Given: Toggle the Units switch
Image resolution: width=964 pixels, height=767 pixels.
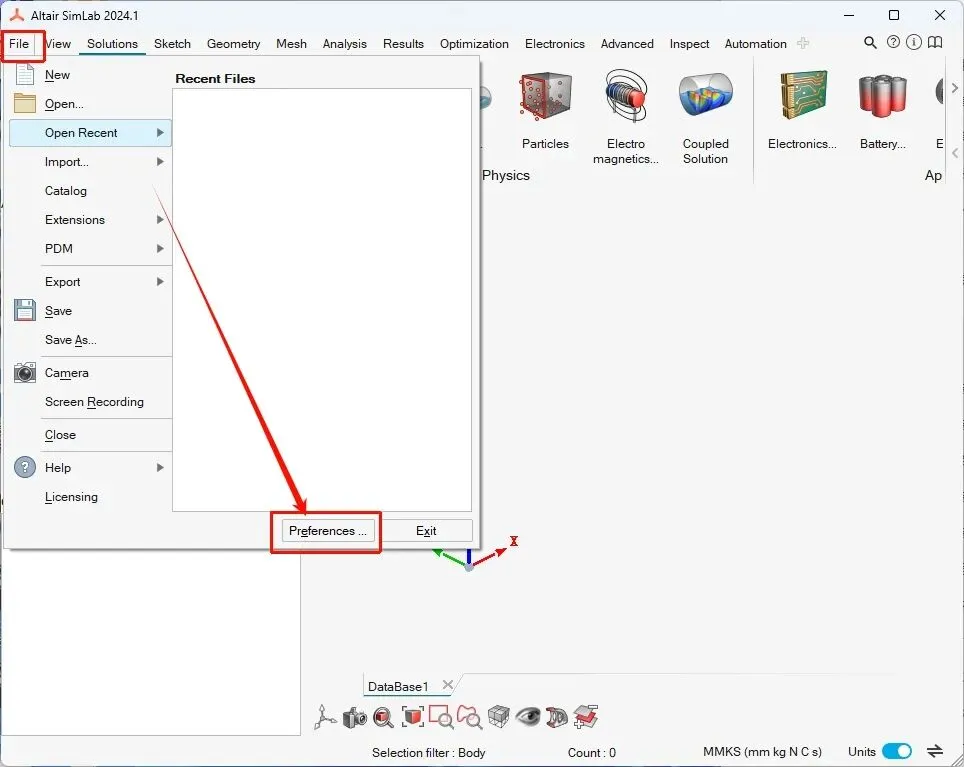Looking at the screenshot, I should (896, 751).
